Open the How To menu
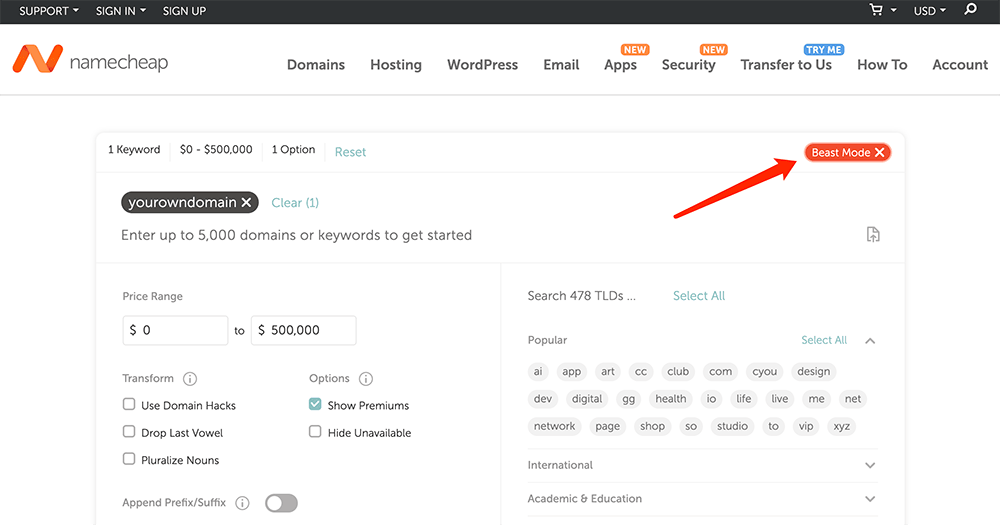Screen dimensions: 1000x525 [x=882, y=64]
